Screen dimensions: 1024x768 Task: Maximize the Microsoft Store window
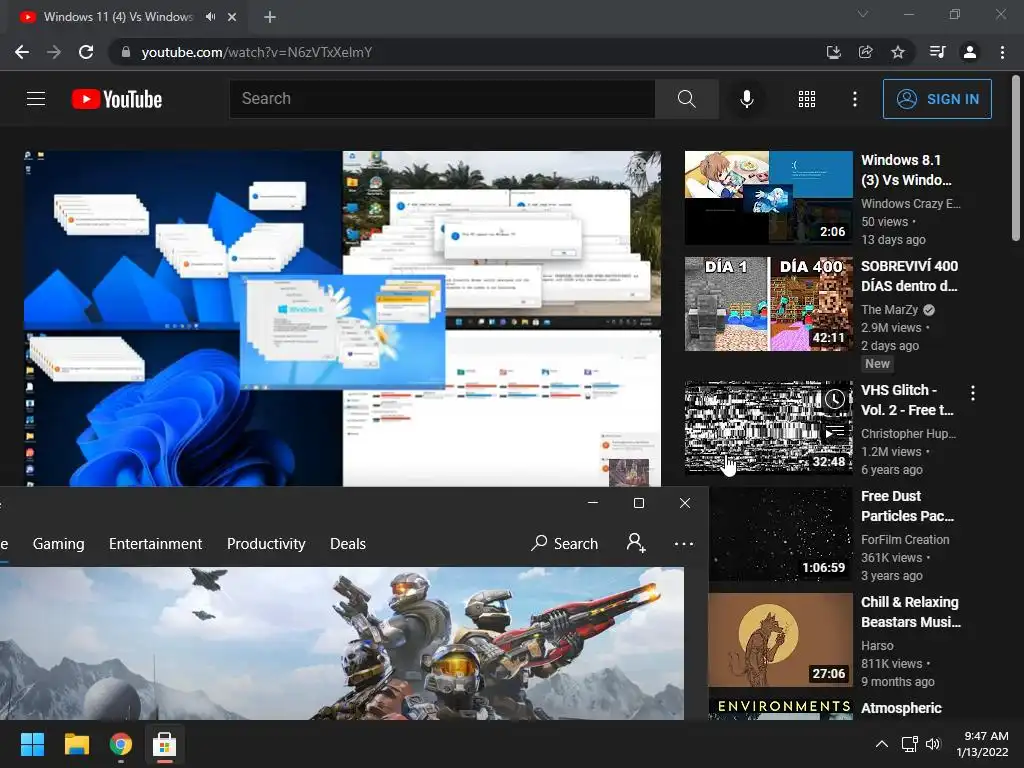pos(639,503)
